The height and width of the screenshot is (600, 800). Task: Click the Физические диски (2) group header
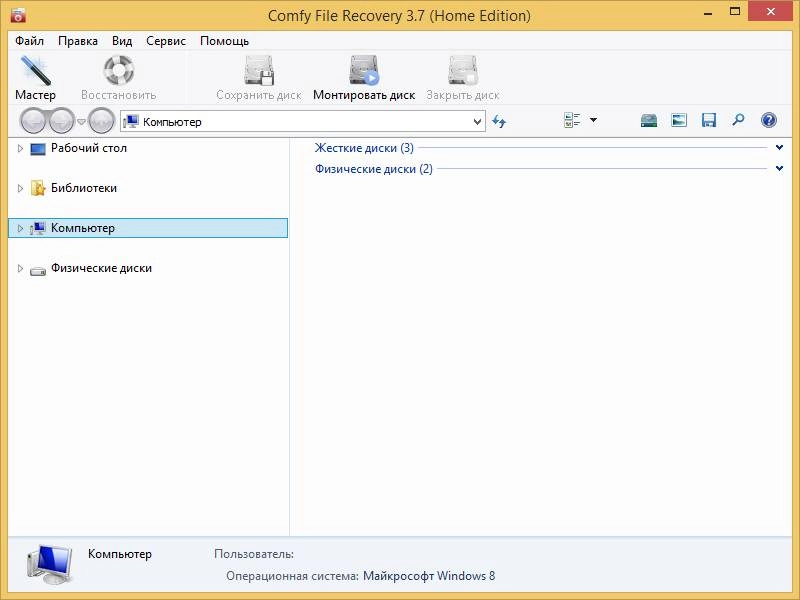(x=373, y=169)
